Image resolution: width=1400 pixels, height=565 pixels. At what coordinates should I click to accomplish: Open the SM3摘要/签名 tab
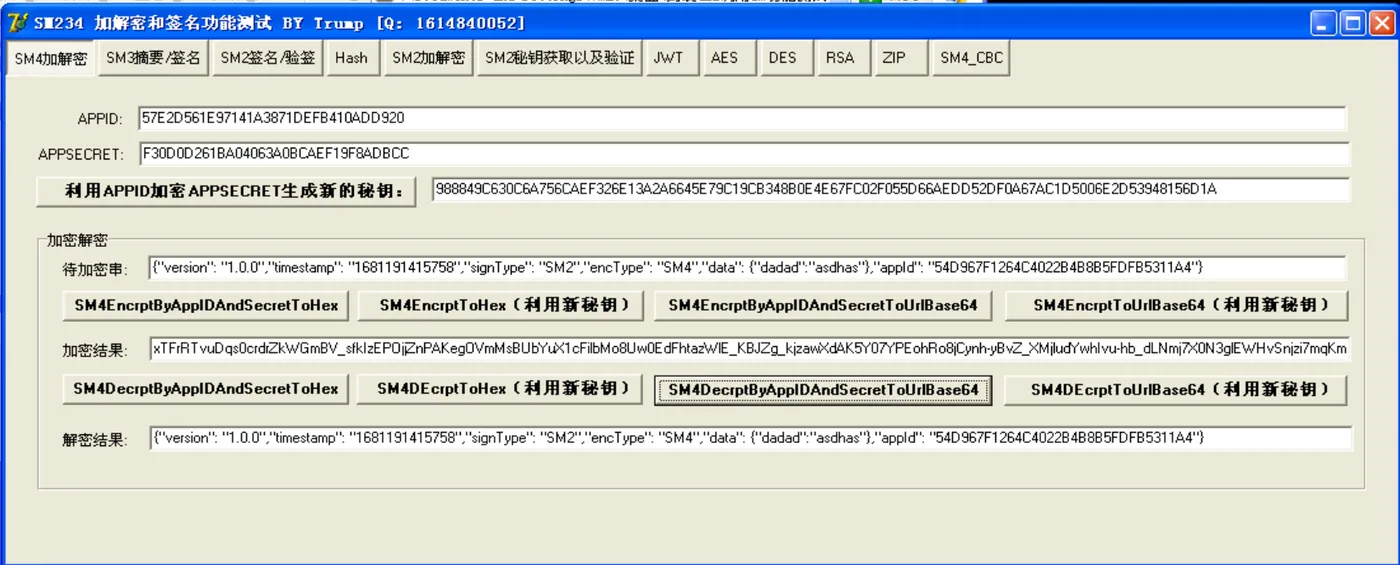153,58
